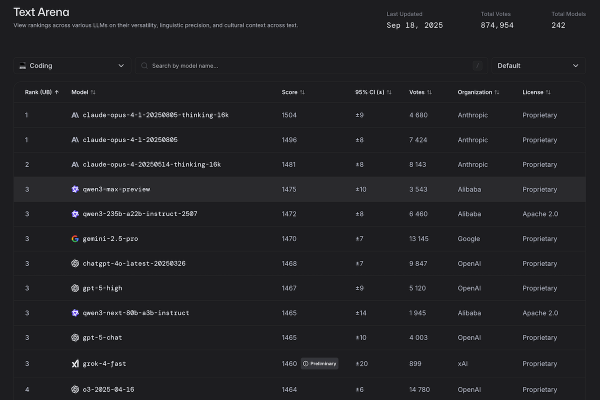Screen dimensions: 600x400
Task: Click votes value 899 for grok-4-fast
Action: point(415,364)
